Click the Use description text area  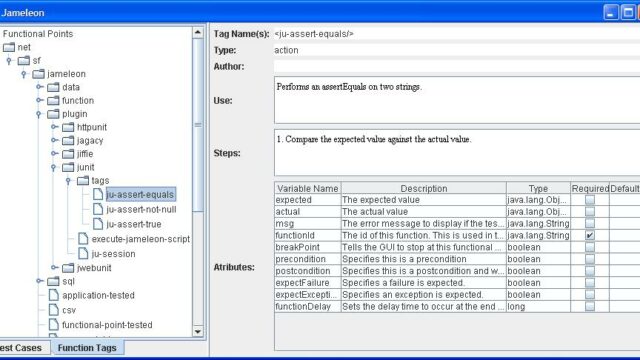click(457, 100)
